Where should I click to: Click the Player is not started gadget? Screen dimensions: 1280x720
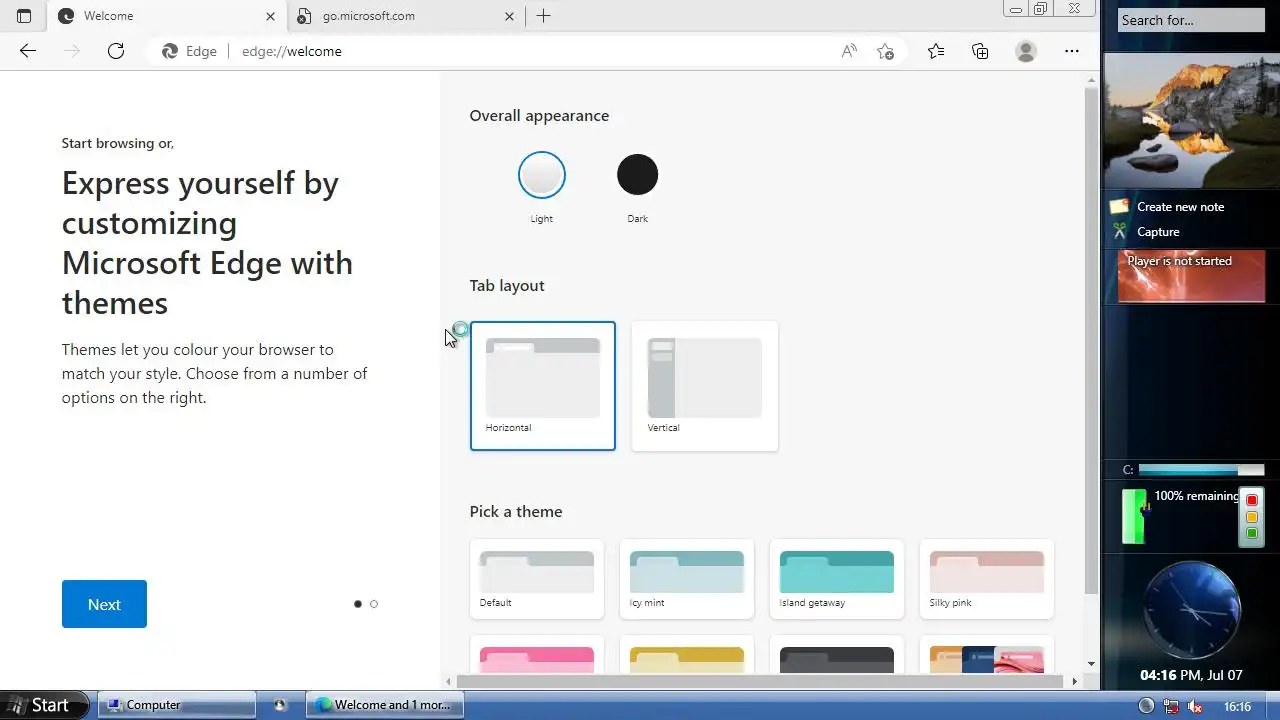pyautogui.click(x=1191, y=276)
